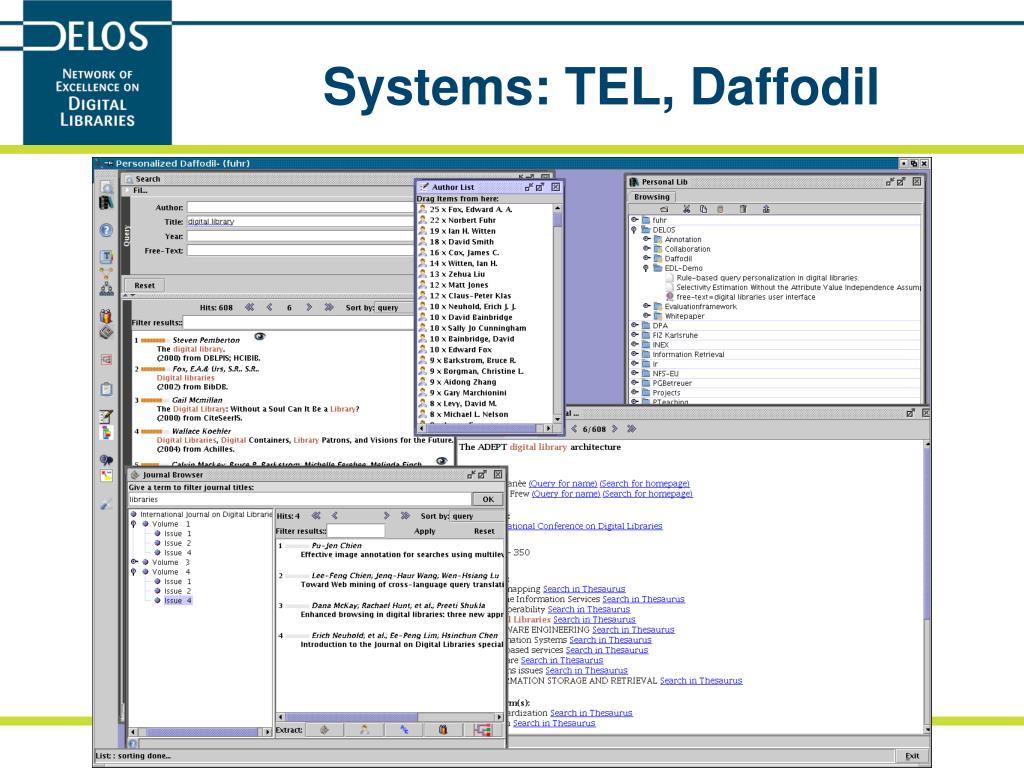Viewport: 1024px width, 768px height.
Task: Click Apply in the Journal Browser filter row
Action: click(x=424, y=531)
